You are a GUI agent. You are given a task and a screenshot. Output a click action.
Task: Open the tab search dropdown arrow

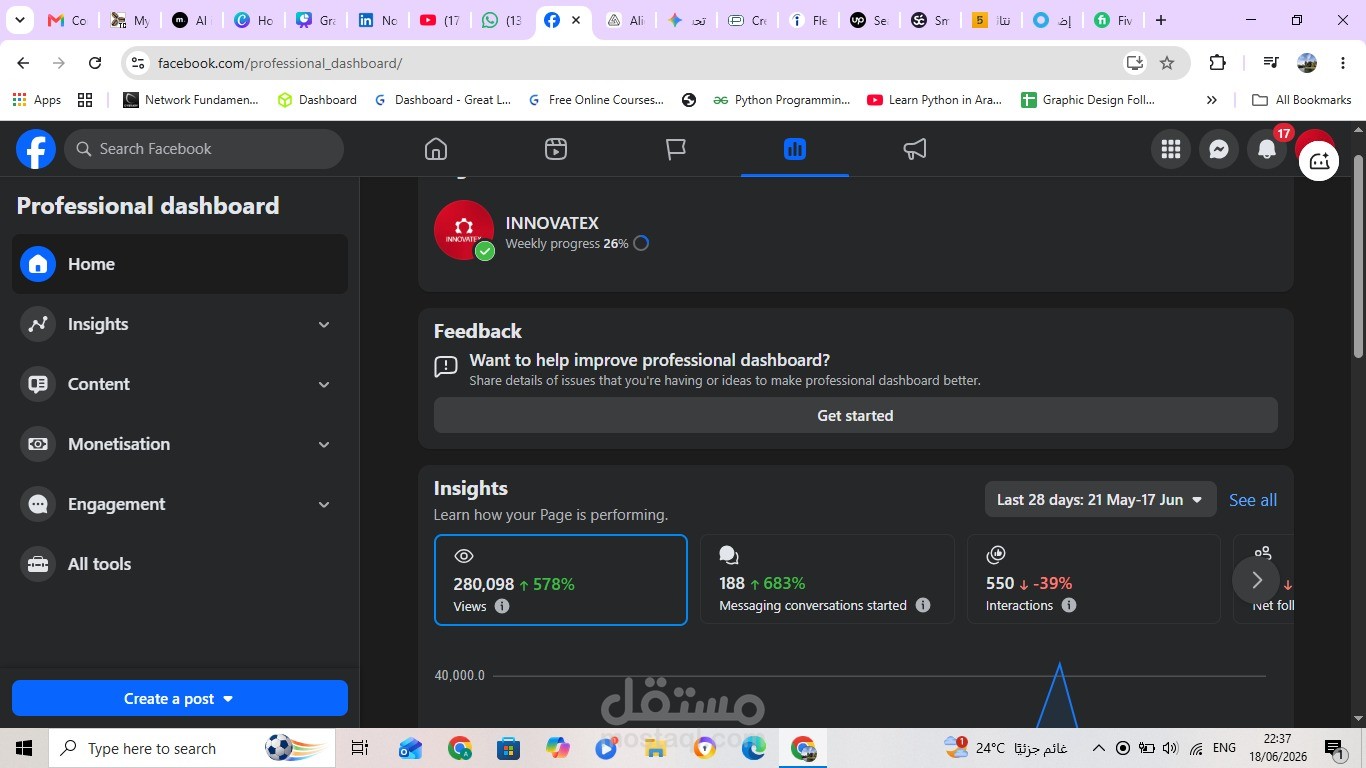click(x=20, y=20)
